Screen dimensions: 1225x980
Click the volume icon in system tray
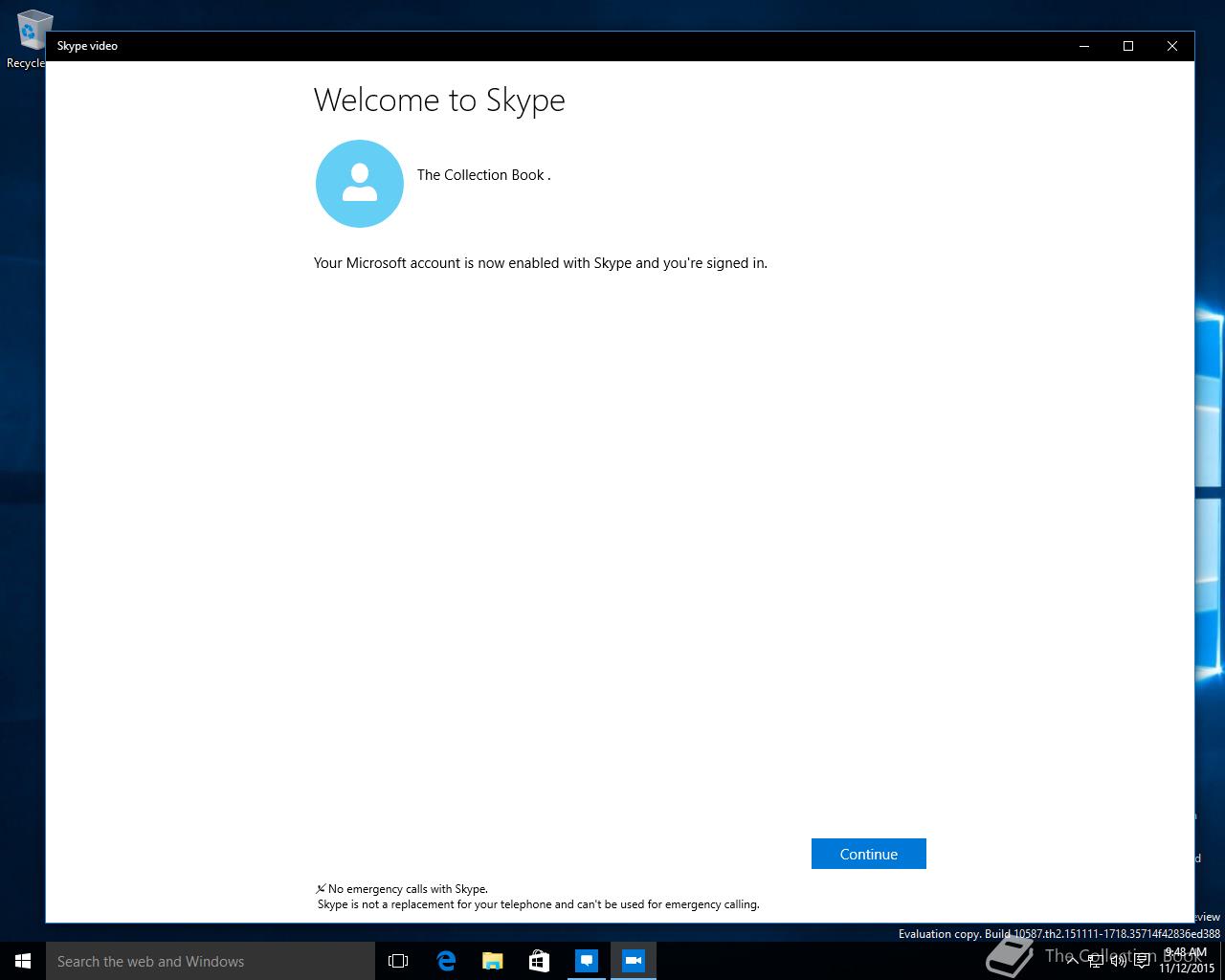[x=1119, y=961]
